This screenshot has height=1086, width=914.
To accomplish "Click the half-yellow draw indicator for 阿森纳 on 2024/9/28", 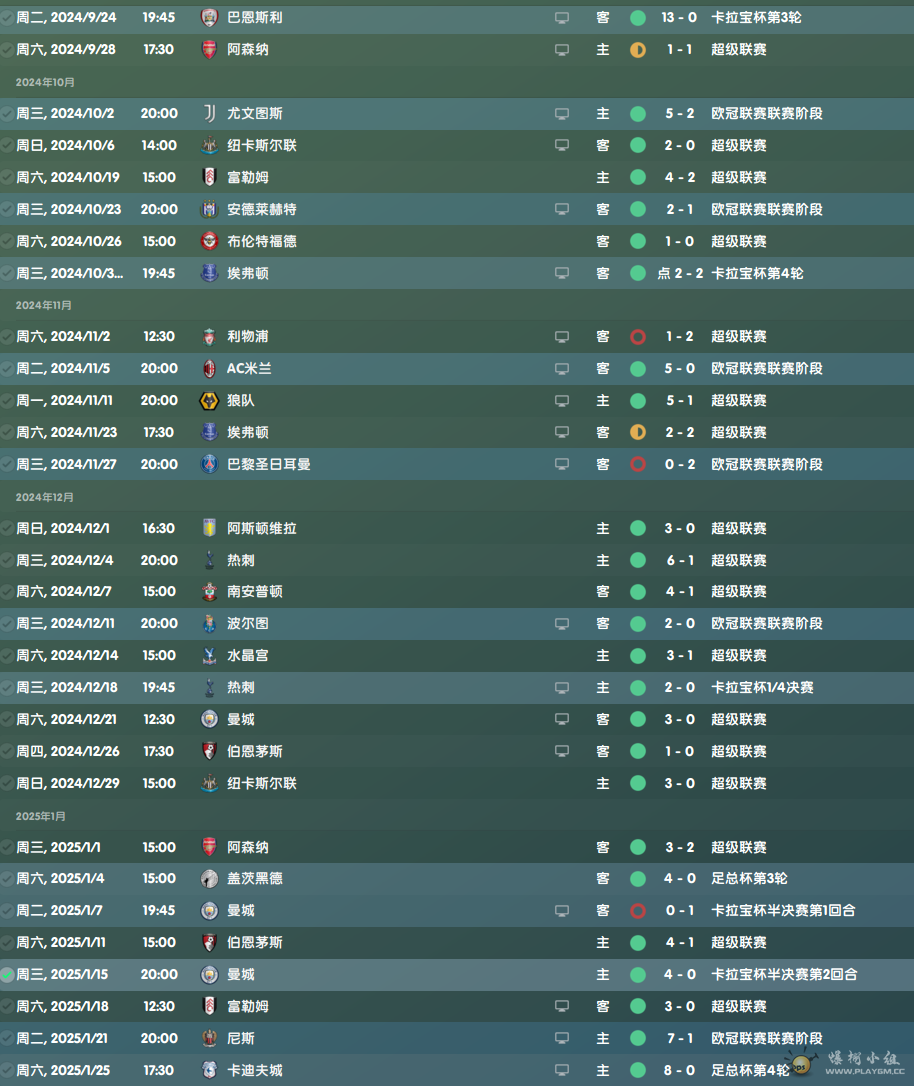I will pos(638,50).
